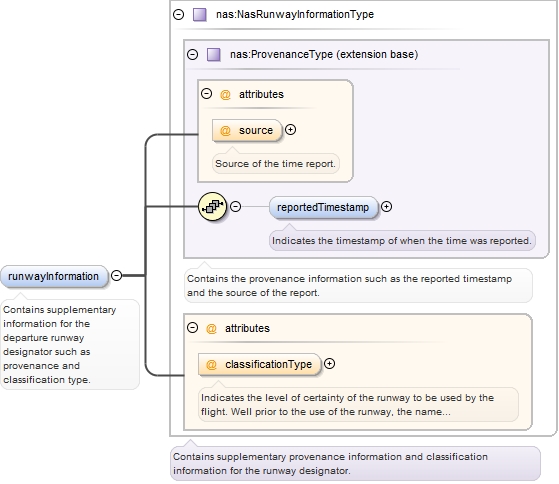Image resolution: width=559 pixels, height=484 pixels.
Task: Select the runwayInformation element node
Action: coord(54,276)
